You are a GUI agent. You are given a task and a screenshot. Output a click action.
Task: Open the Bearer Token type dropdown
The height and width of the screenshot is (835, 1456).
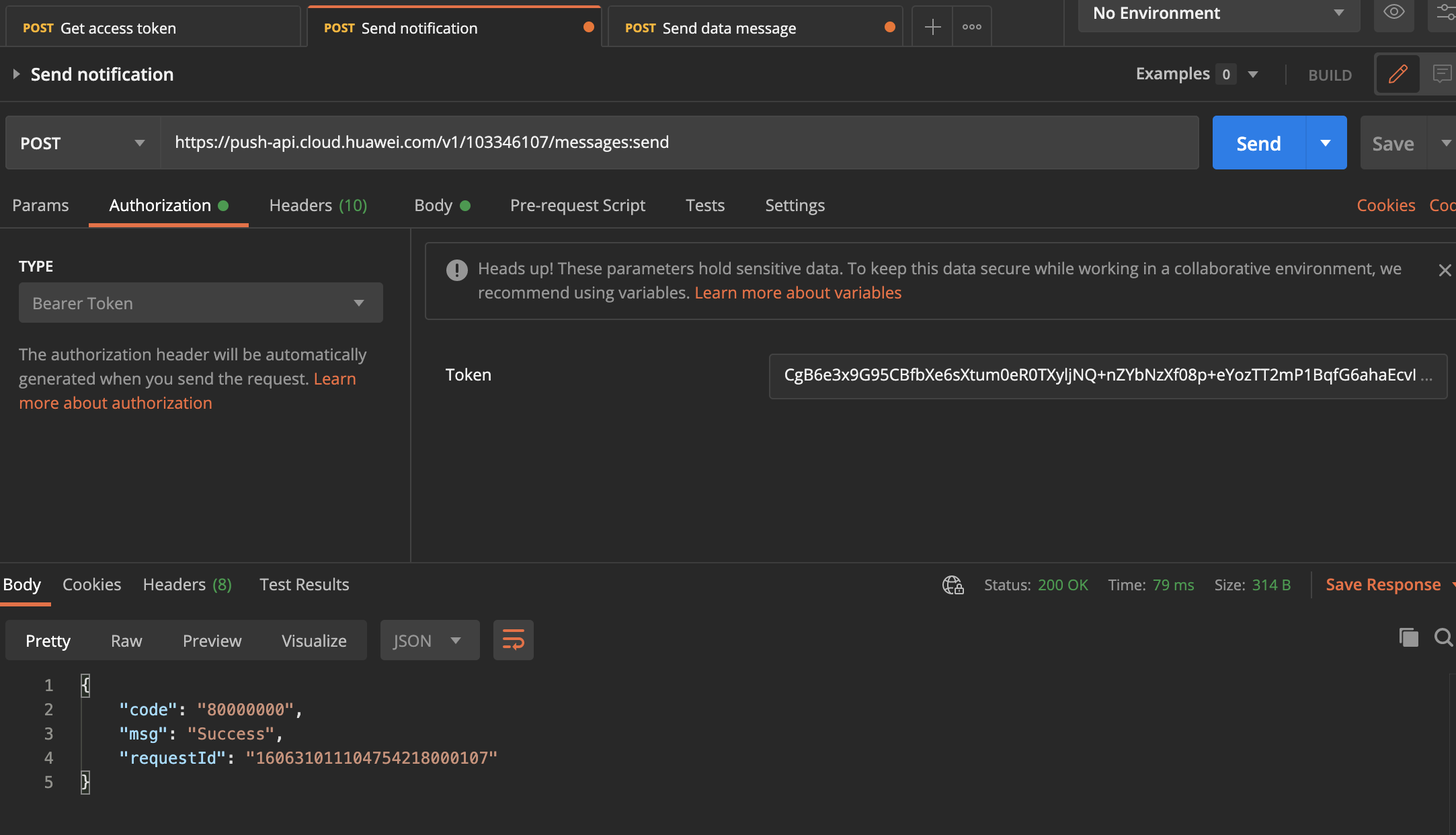[201, 303]
